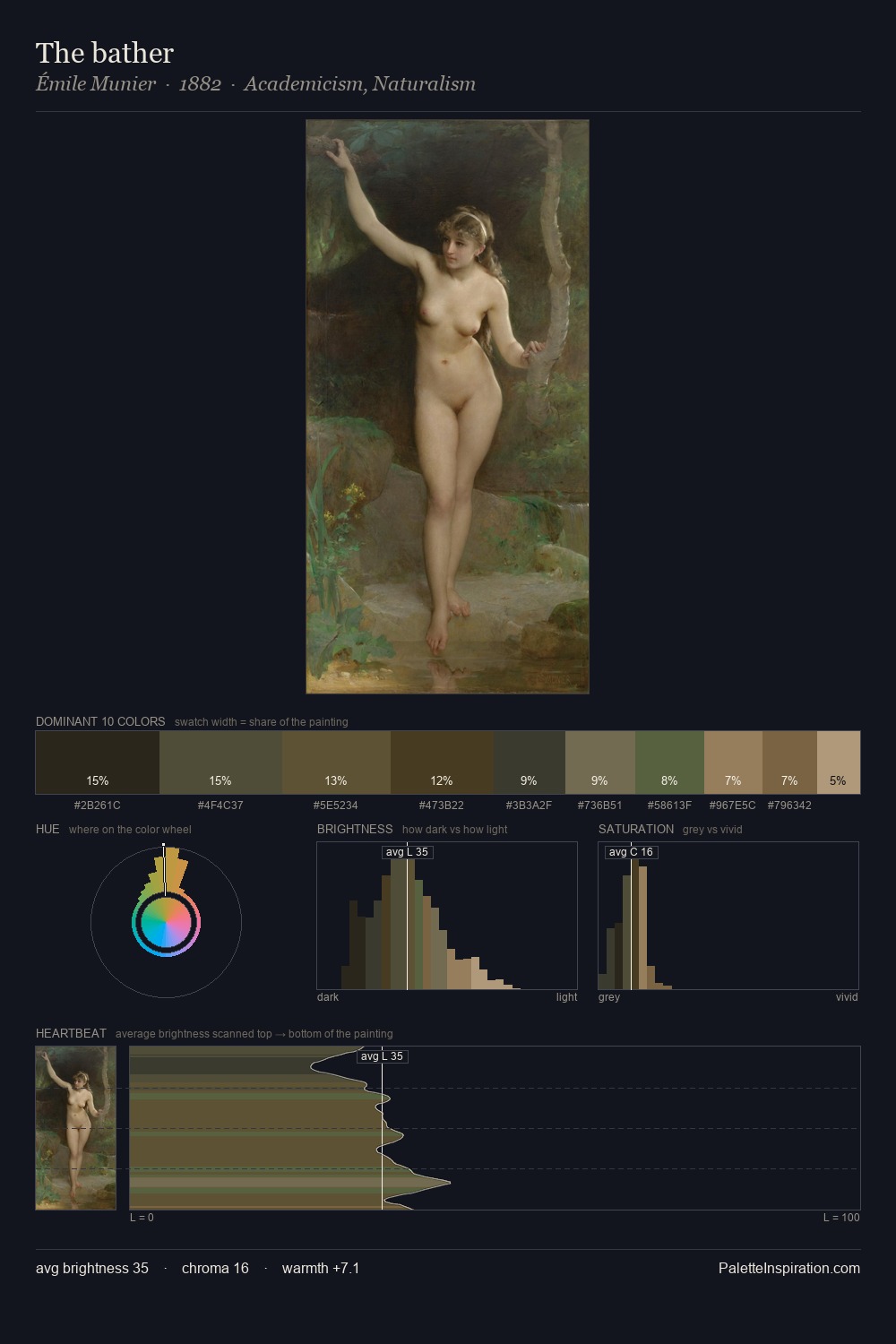This screenshot has height=1344, width=896.
Task: Select the swatch #473B22
Action: [x=442, y=762]
